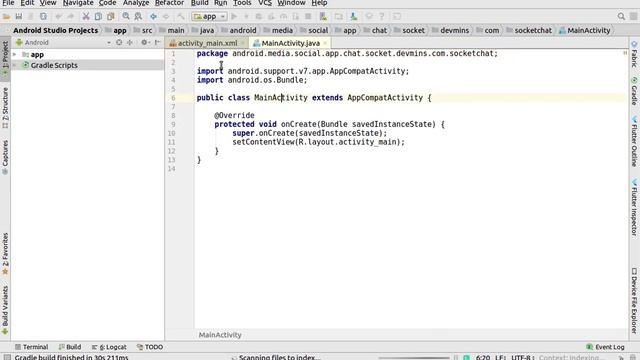The height and width of the screenshot is (360, 640).
Task: Click the SDK Manager download icon
Action: point(353,17)
